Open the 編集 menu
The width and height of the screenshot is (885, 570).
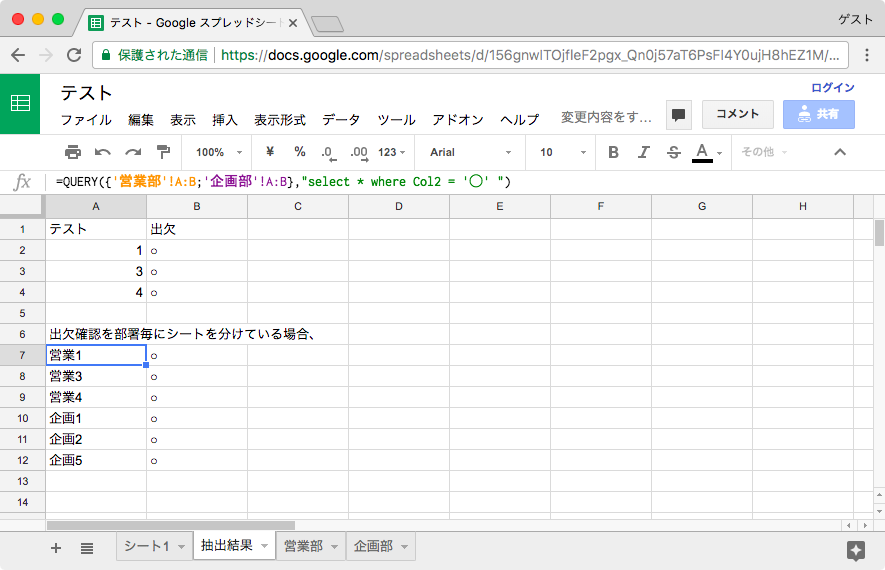tap(141, 120)
